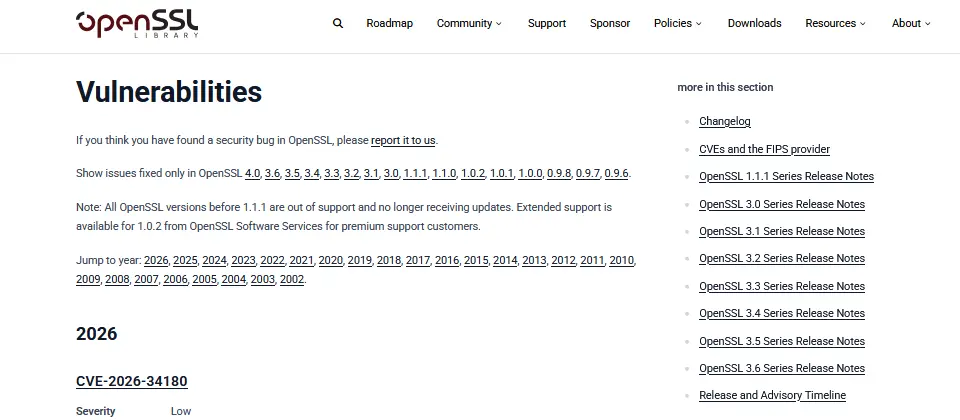
Task: Filter issues fixed in OpenSSL 1.0.2
Action: click(473, 173)
